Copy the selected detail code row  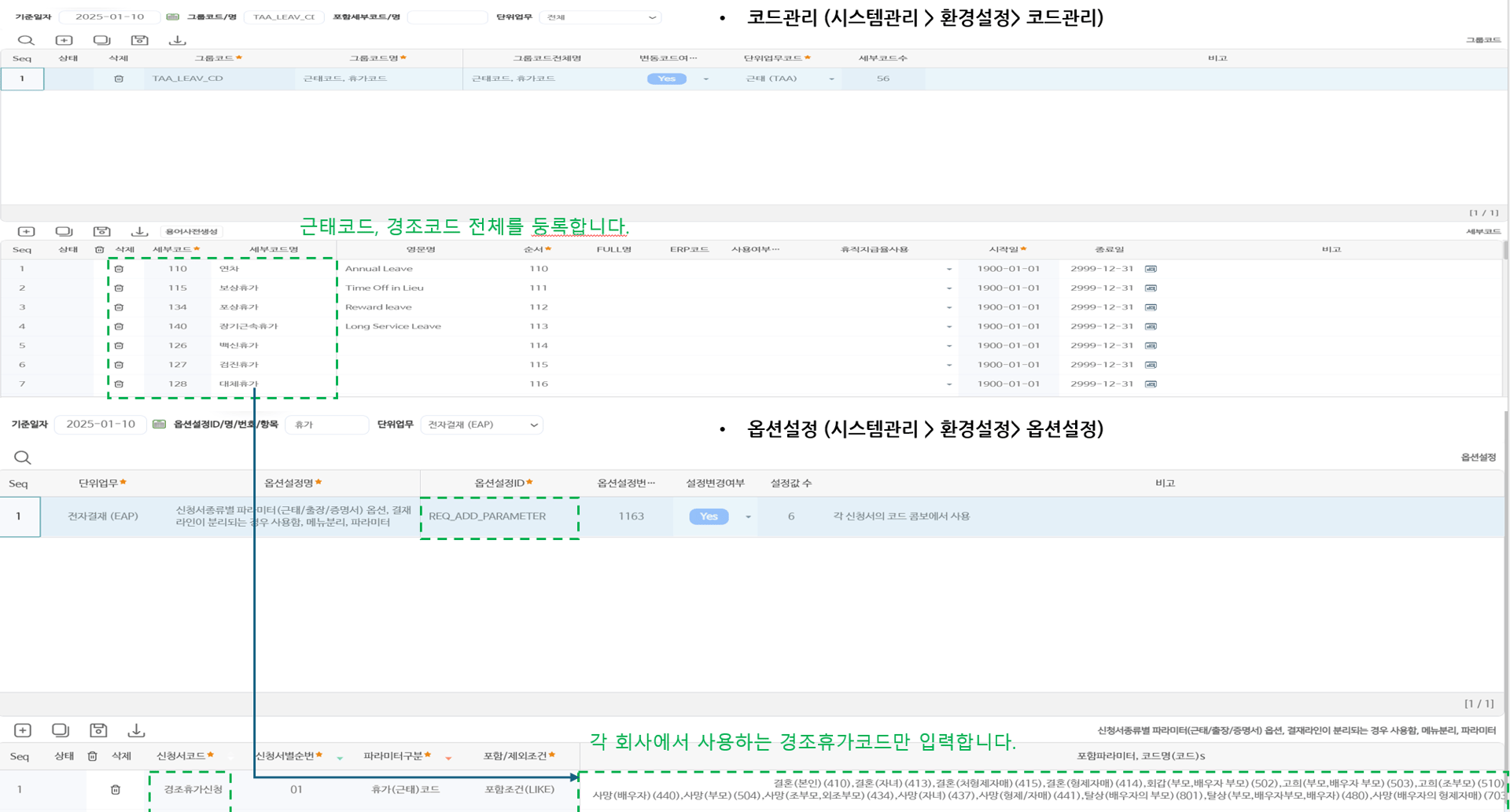[x=64, y=231]
